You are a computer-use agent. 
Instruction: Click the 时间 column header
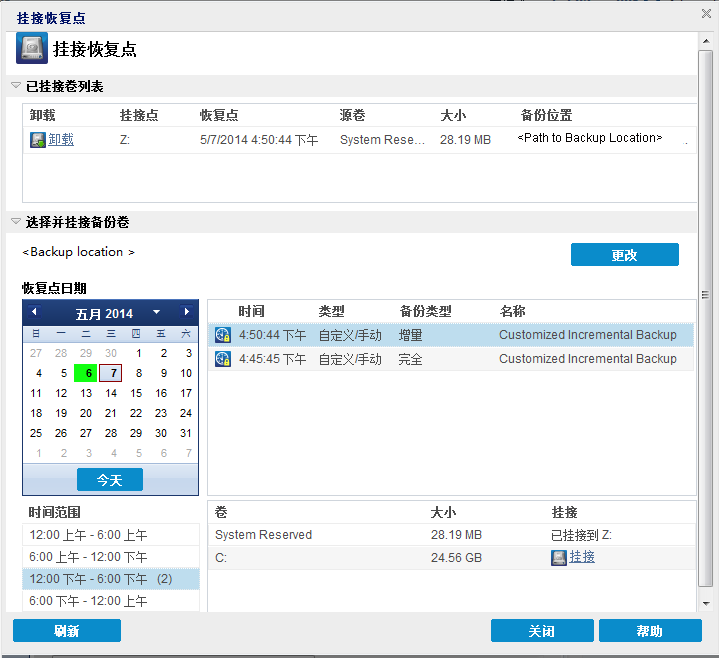click(x=251, y=311)
